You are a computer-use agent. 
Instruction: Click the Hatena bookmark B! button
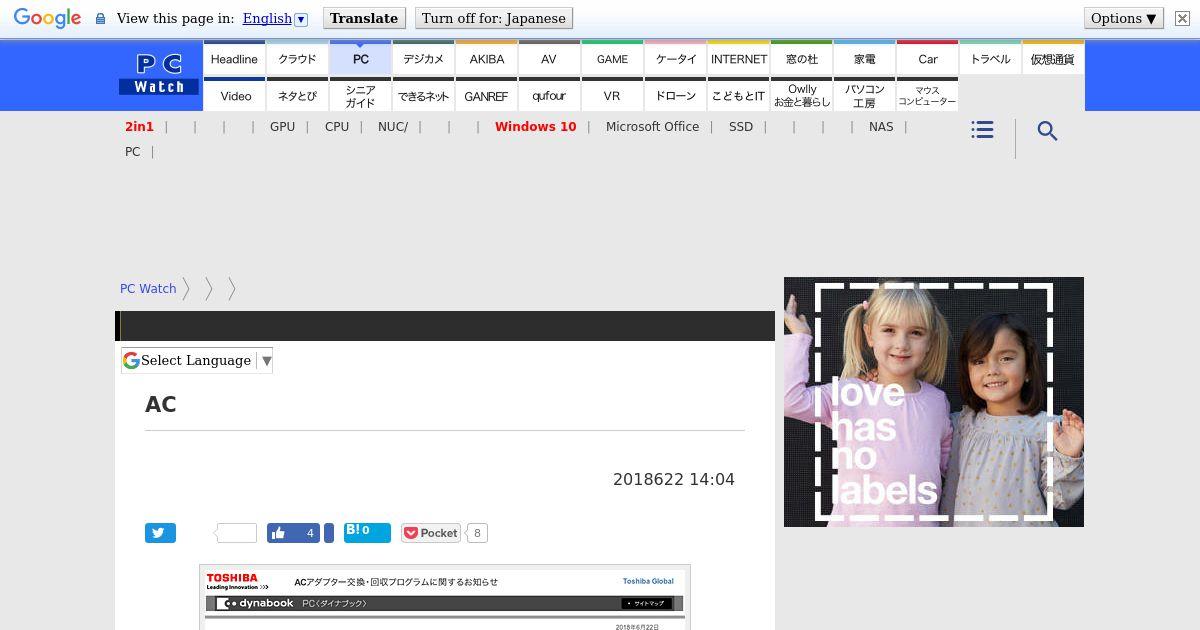click(367, 532)
